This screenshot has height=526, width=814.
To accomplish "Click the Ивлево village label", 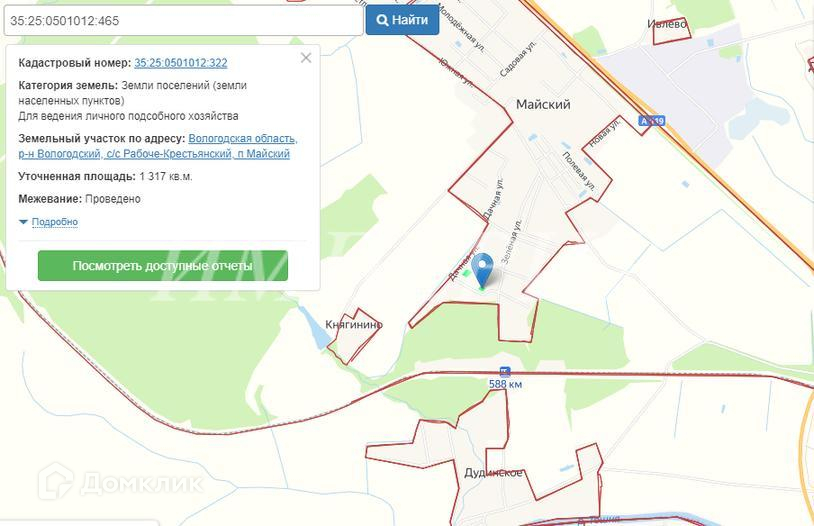I will tap(667, 23).
